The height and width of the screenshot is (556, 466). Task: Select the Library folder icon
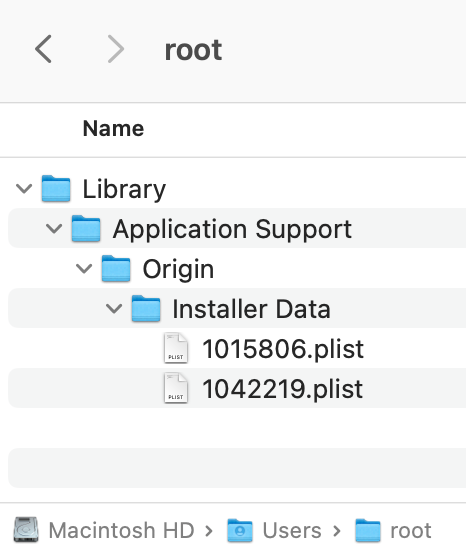point(56,189)
